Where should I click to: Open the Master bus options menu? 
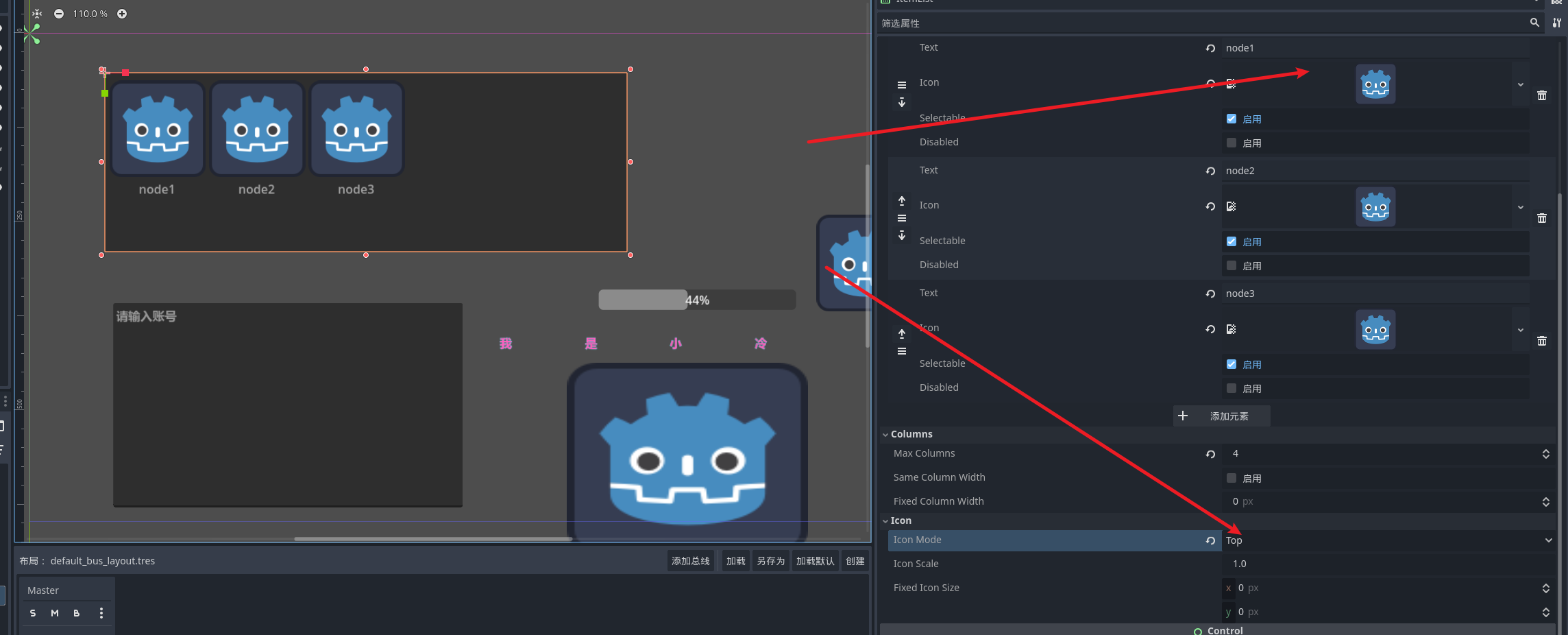101,613
